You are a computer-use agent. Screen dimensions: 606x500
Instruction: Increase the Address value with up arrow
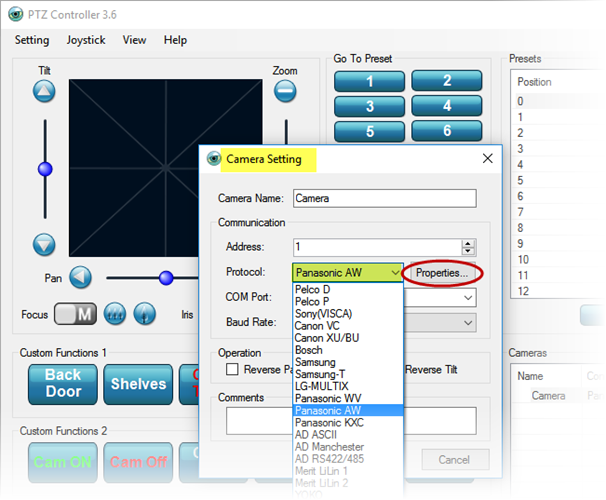click(x=468, y=243)
